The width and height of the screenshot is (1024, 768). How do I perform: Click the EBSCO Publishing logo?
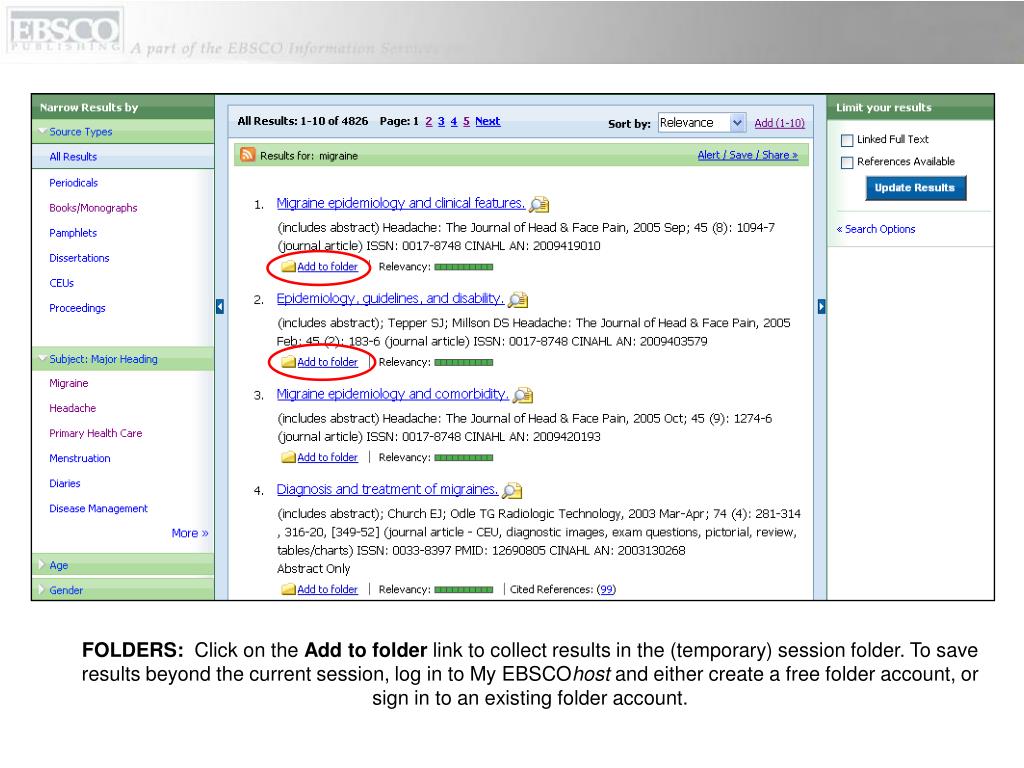pyautogui.click(x=64, y=31)
